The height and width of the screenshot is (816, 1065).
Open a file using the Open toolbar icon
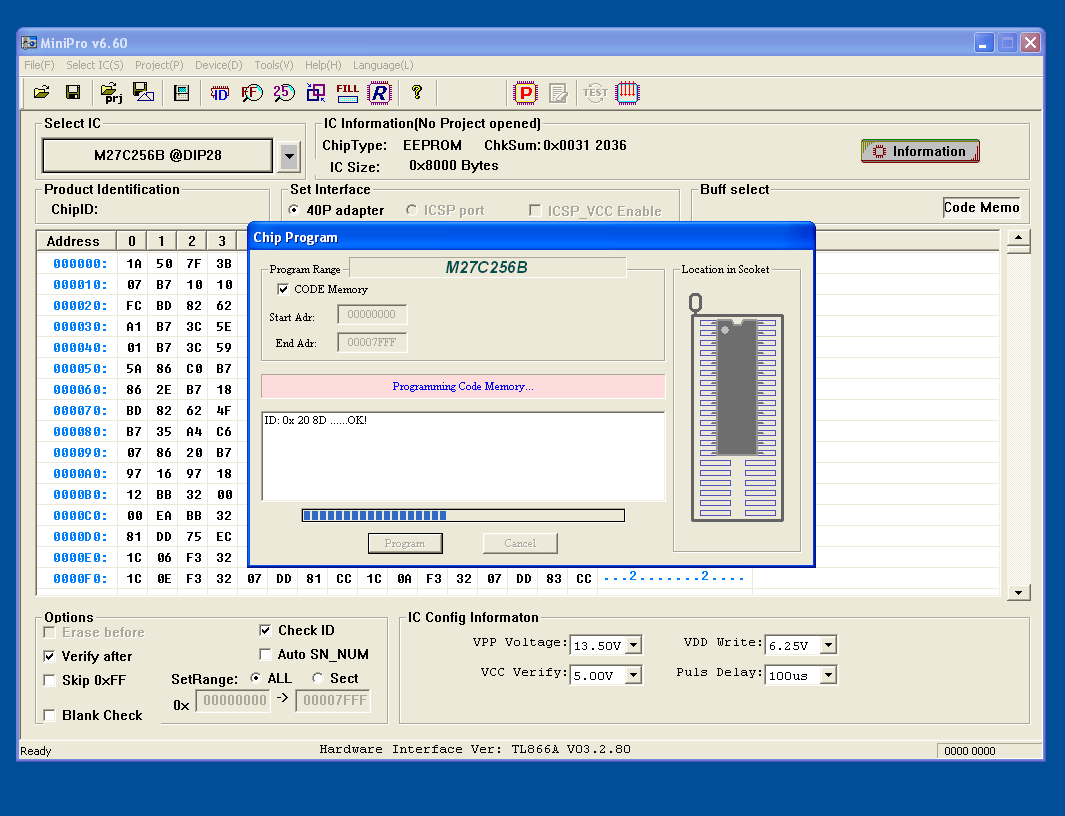tap(40, 92)
